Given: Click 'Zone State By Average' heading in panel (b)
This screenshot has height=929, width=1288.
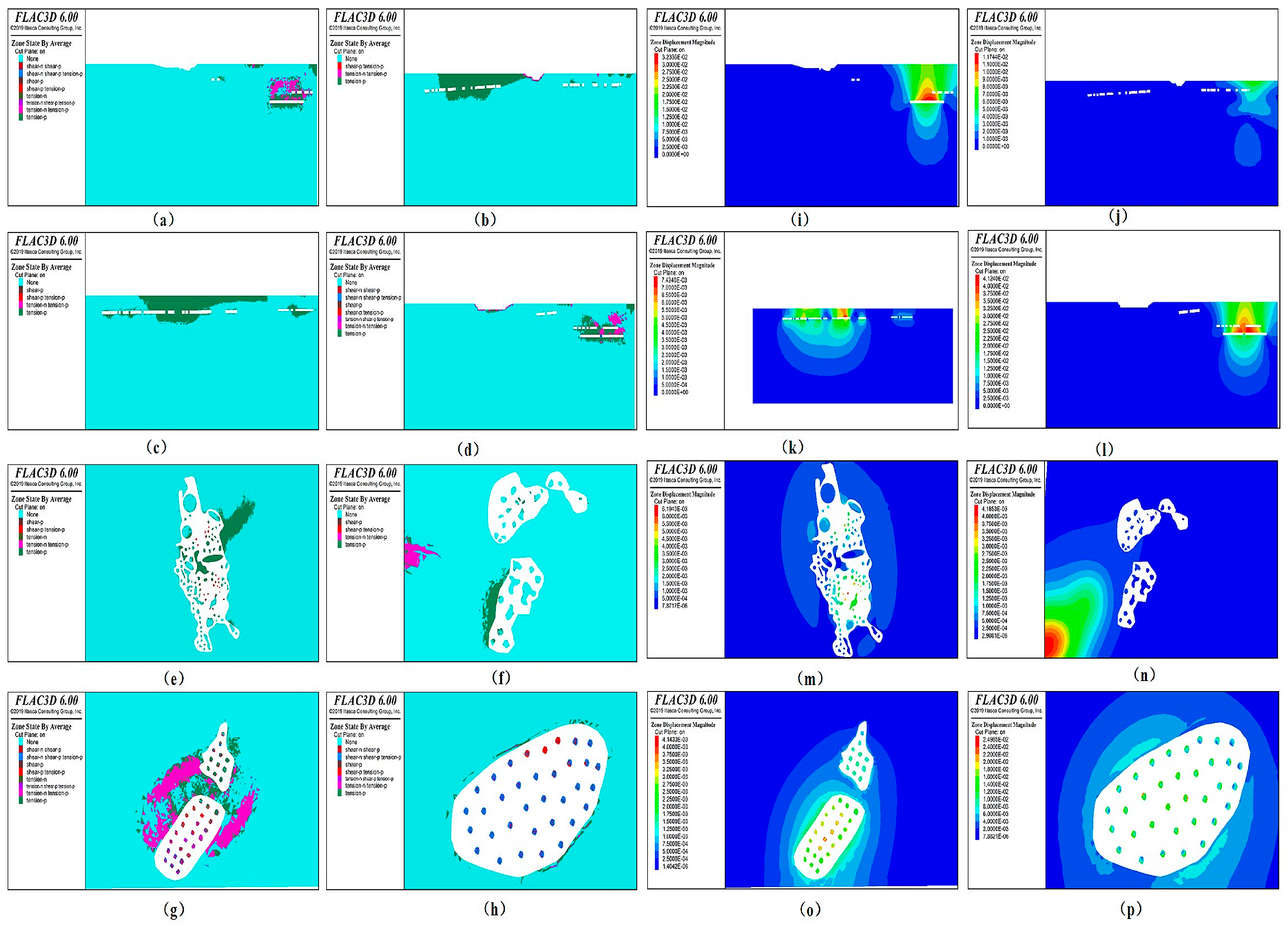Looking at the screenshot, I should tap(360, 43).
